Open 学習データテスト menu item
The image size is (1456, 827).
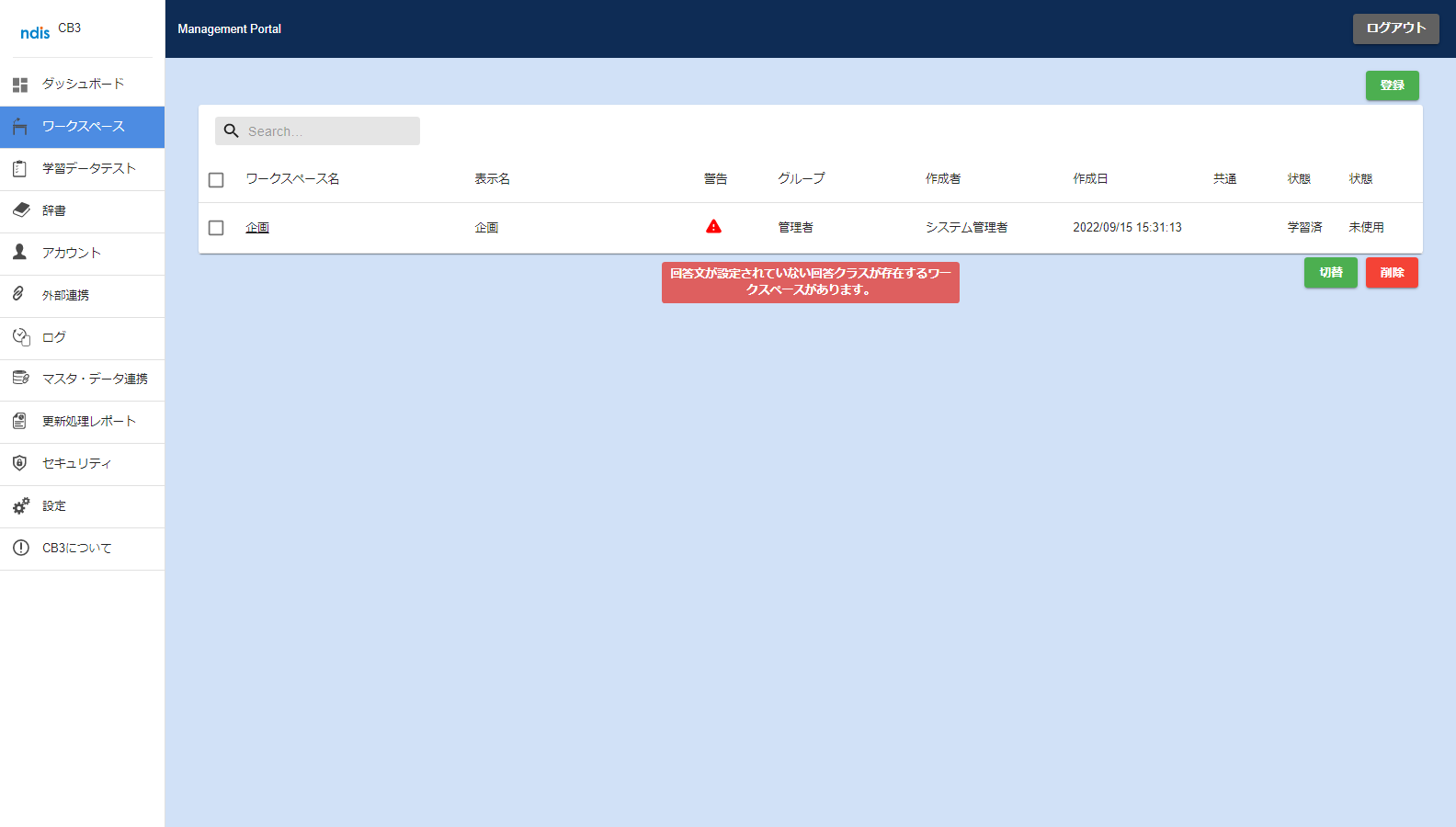pos(88,169)
